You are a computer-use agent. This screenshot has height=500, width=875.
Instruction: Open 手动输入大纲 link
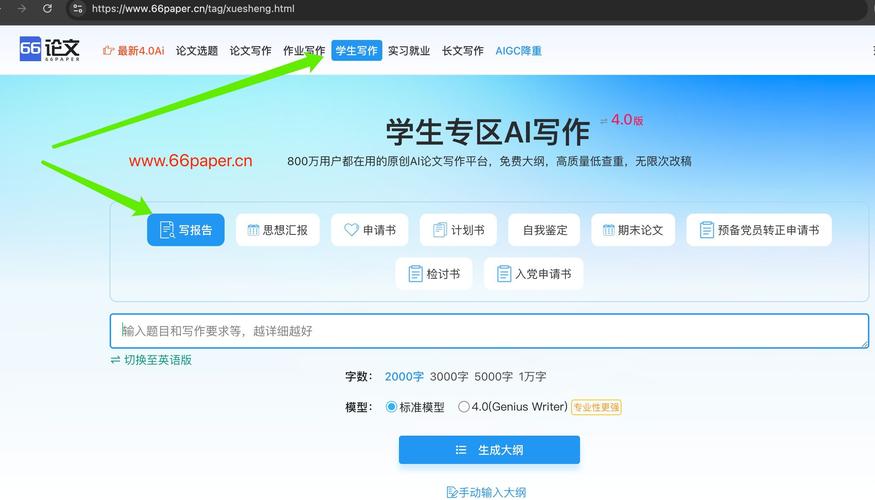pyautogui.click(x=487, y=492)
